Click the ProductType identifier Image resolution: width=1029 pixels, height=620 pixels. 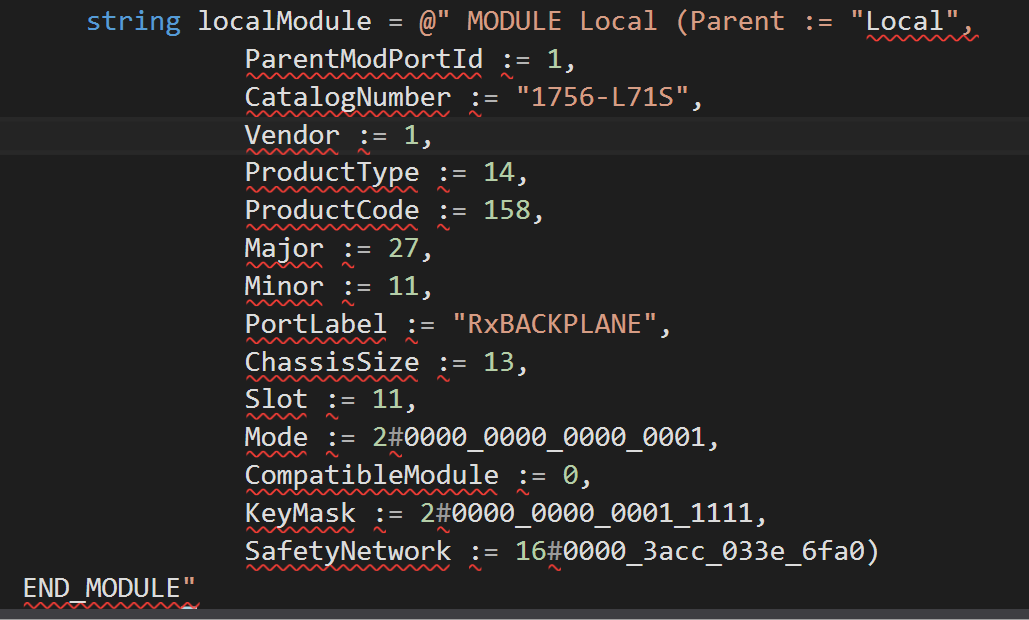point(332,173)
